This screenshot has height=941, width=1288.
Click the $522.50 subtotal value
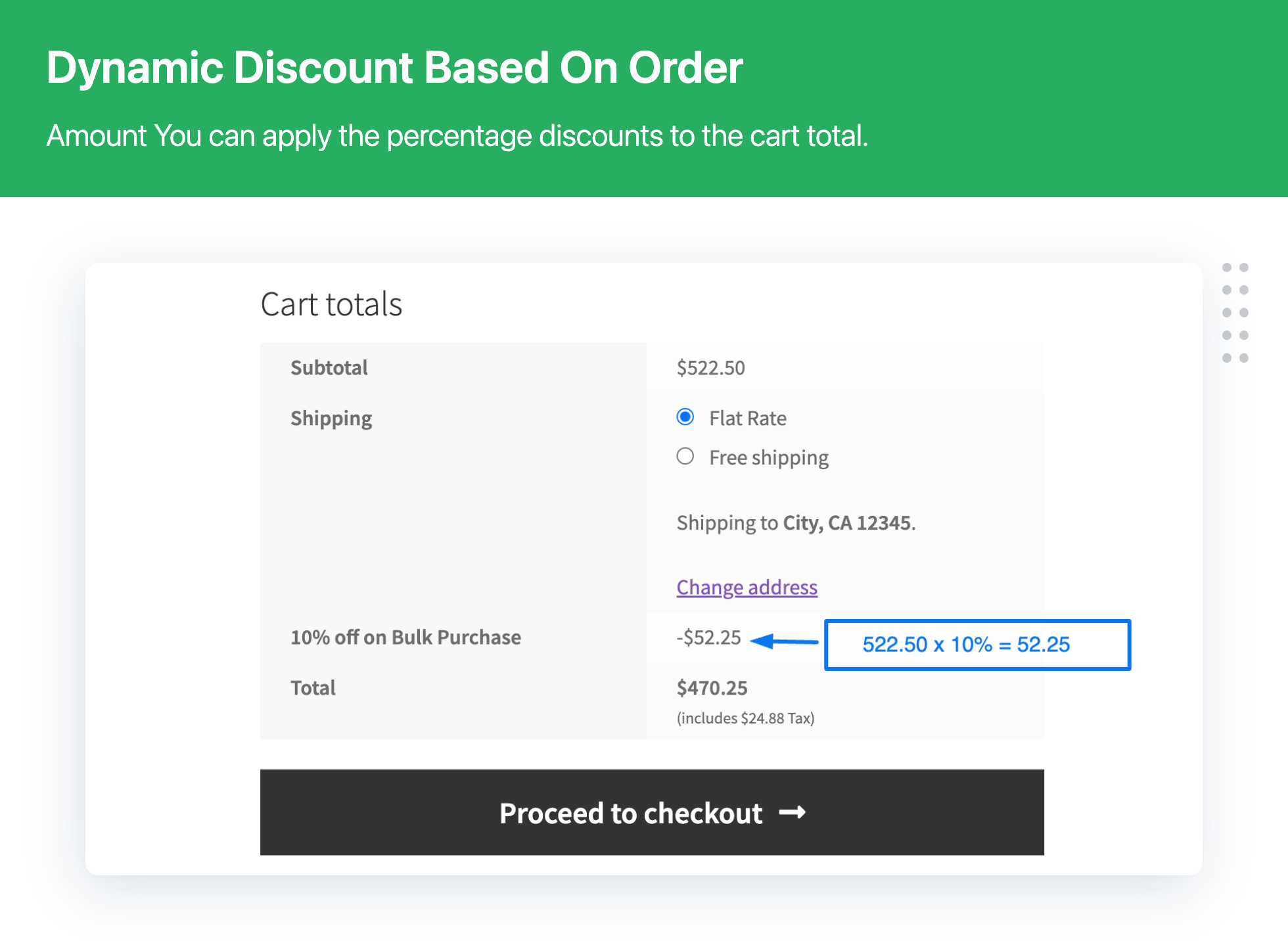click(x=710, y=368)
